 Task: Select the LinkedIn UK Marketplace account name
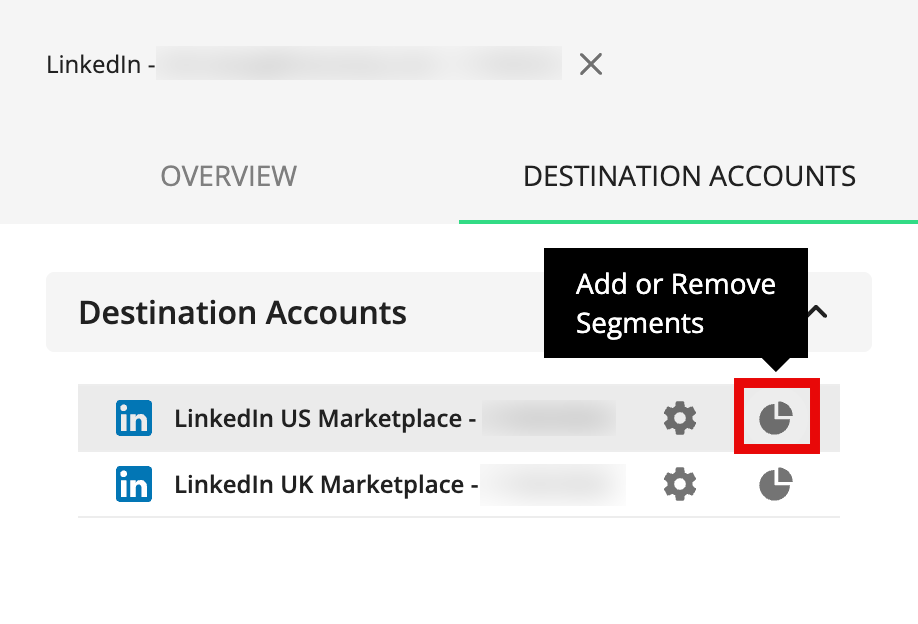tap(326, 485)
